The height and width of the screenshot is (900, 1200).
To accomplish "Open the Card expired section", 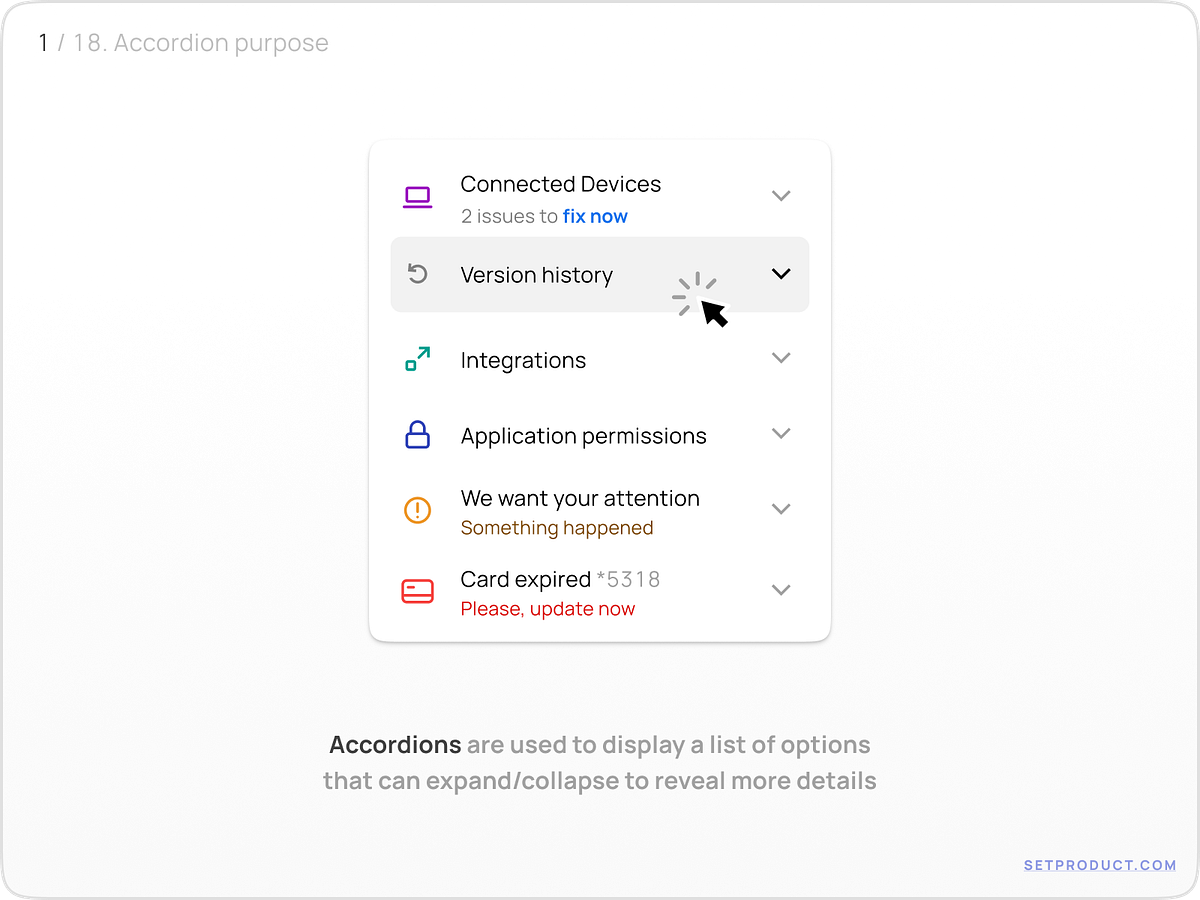I will 781,590.
